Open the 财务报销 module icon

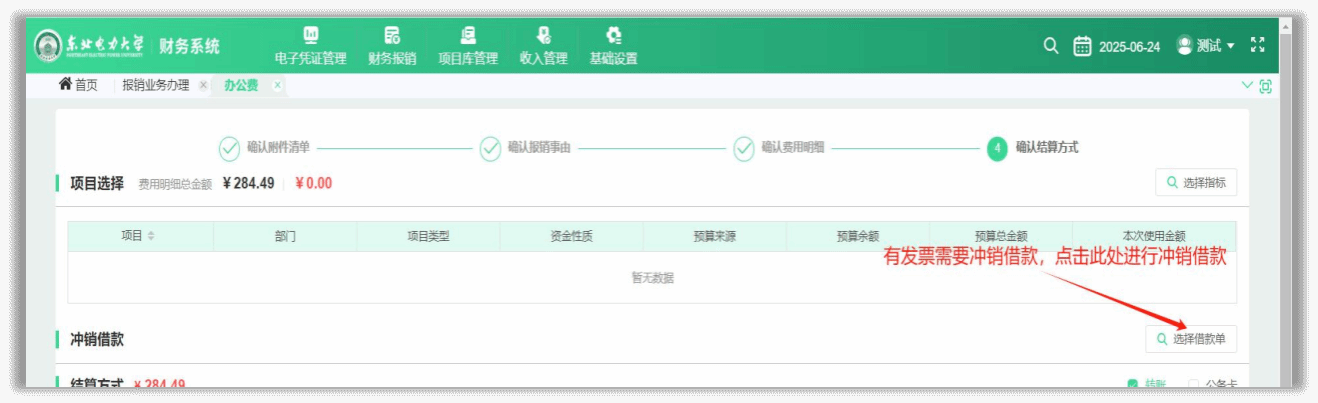click(392, 36)
